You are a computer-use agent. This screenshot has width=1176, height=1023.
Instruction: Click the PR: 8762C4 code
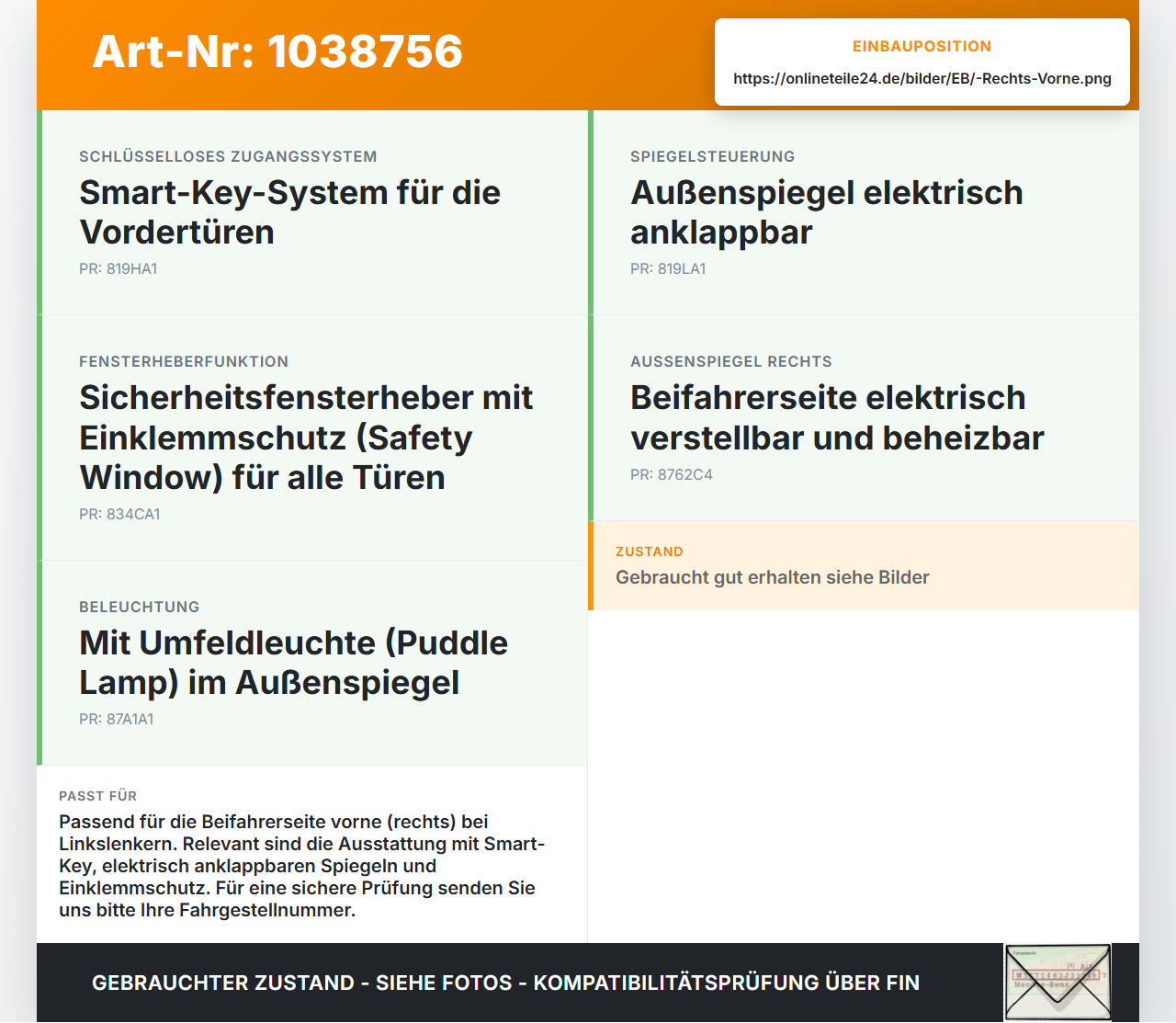pyautogui.click(x=672, y=474)
